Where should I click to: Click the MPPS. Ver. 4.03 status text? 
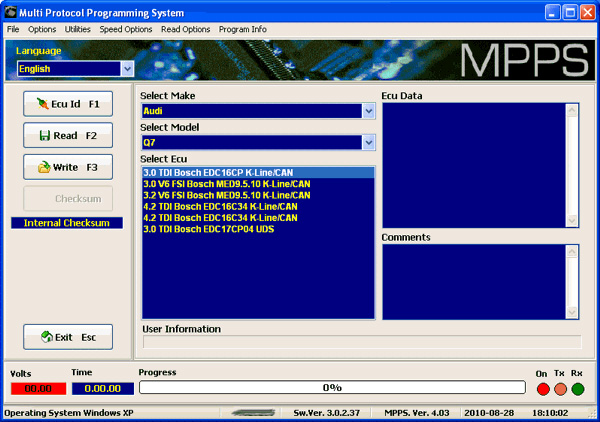click(x=417, y=413)
